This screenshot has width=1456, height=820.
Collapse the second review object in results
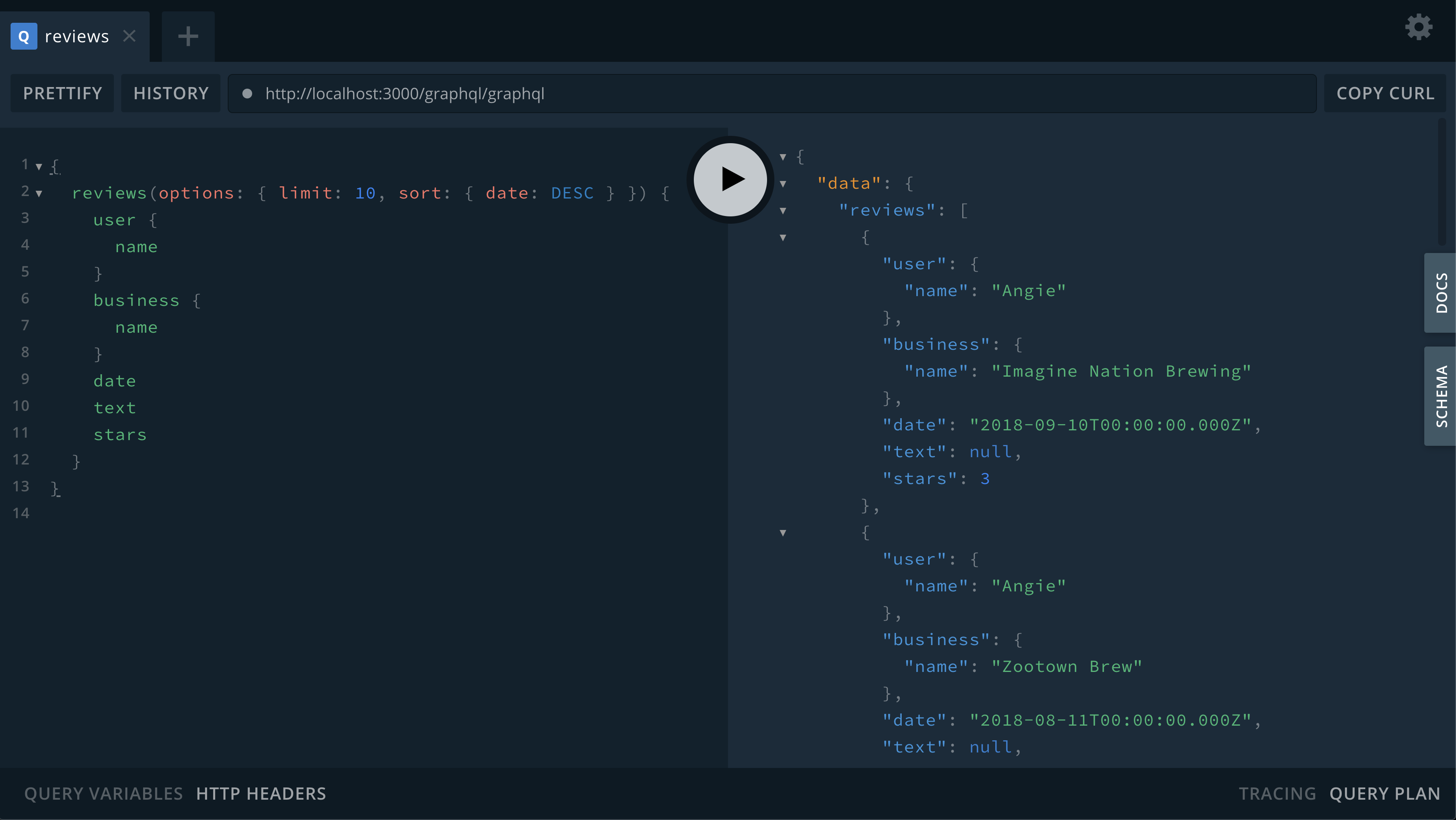[783, 533]
